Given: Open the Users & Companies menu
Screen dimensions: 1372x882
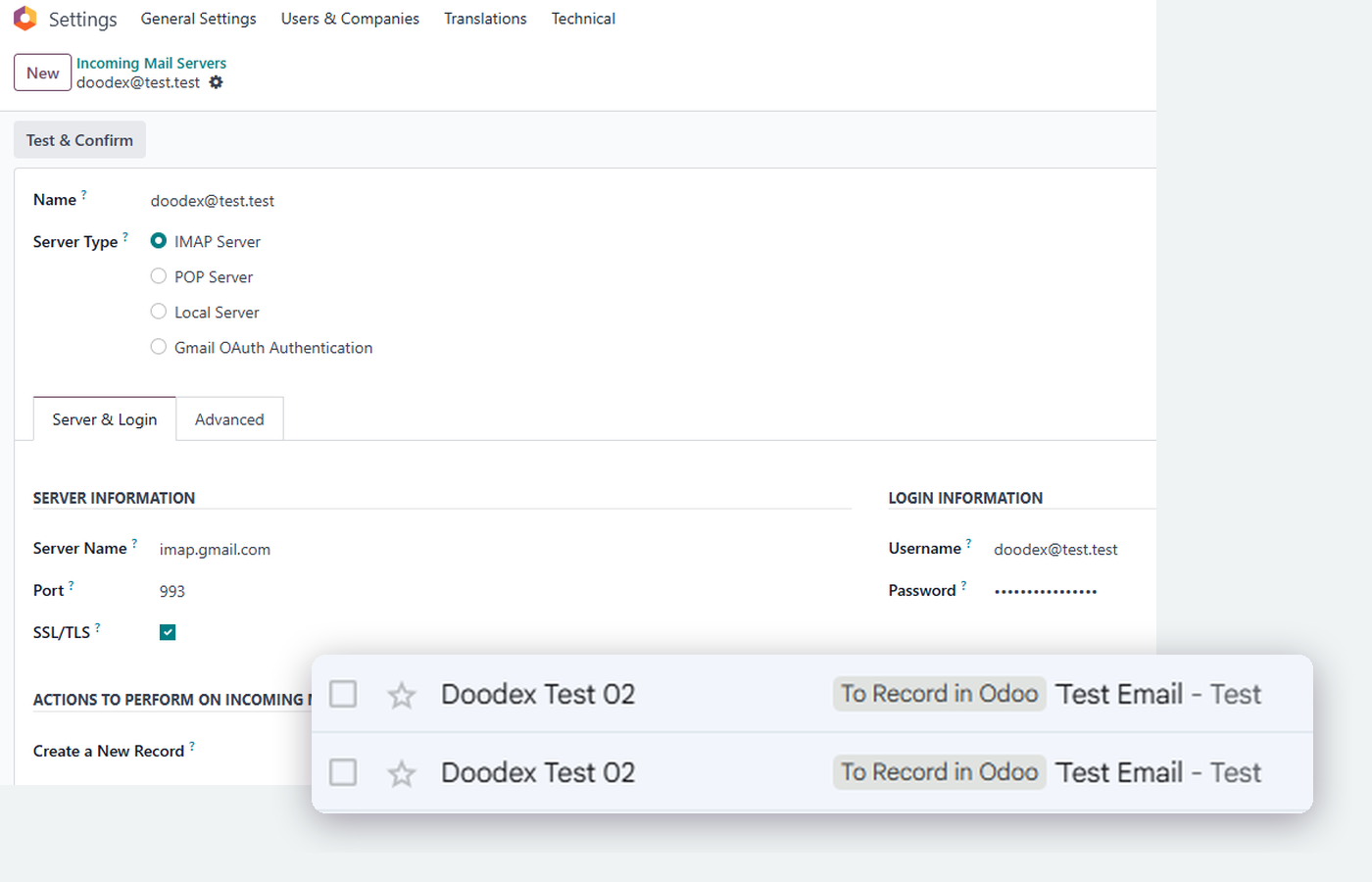Looking at the screenshot, I should click(x=350, y=19).
